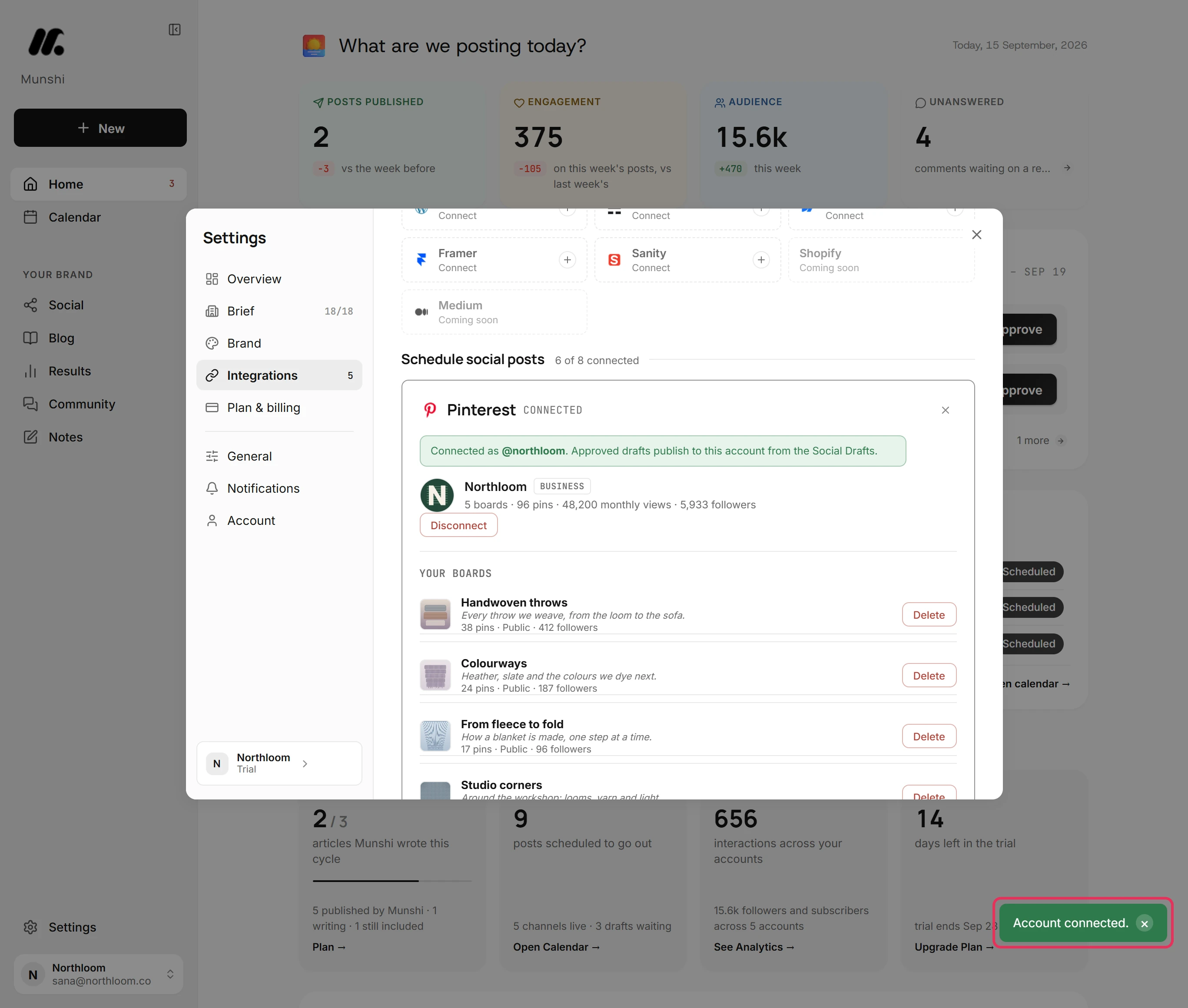Open Social under Your Brand
The image size is (1188, 1008).
tap(98, 305)
